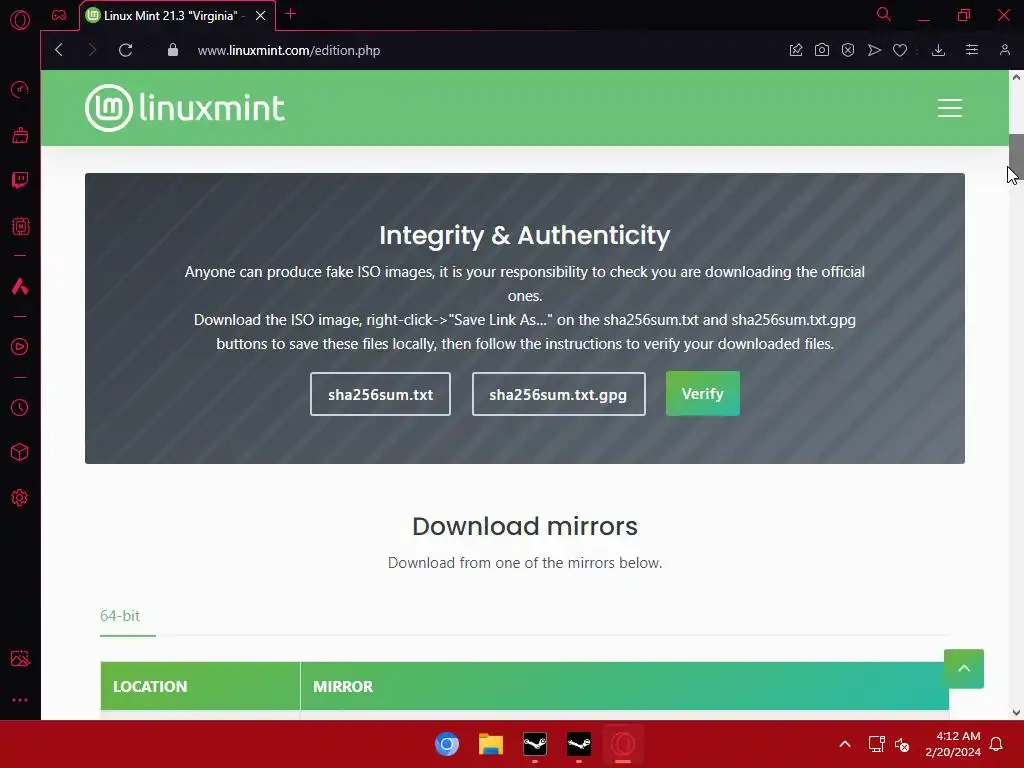
Task: Click the scroll-to-top arrow button
Action: point(964,669)
